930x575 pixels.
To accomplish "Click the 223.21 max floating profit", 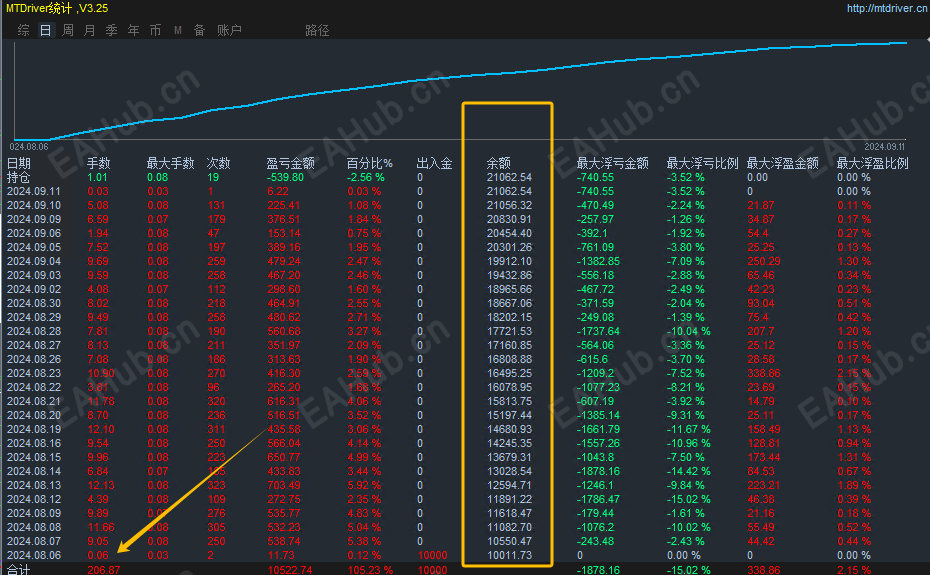I will click(x=764, y=485).
